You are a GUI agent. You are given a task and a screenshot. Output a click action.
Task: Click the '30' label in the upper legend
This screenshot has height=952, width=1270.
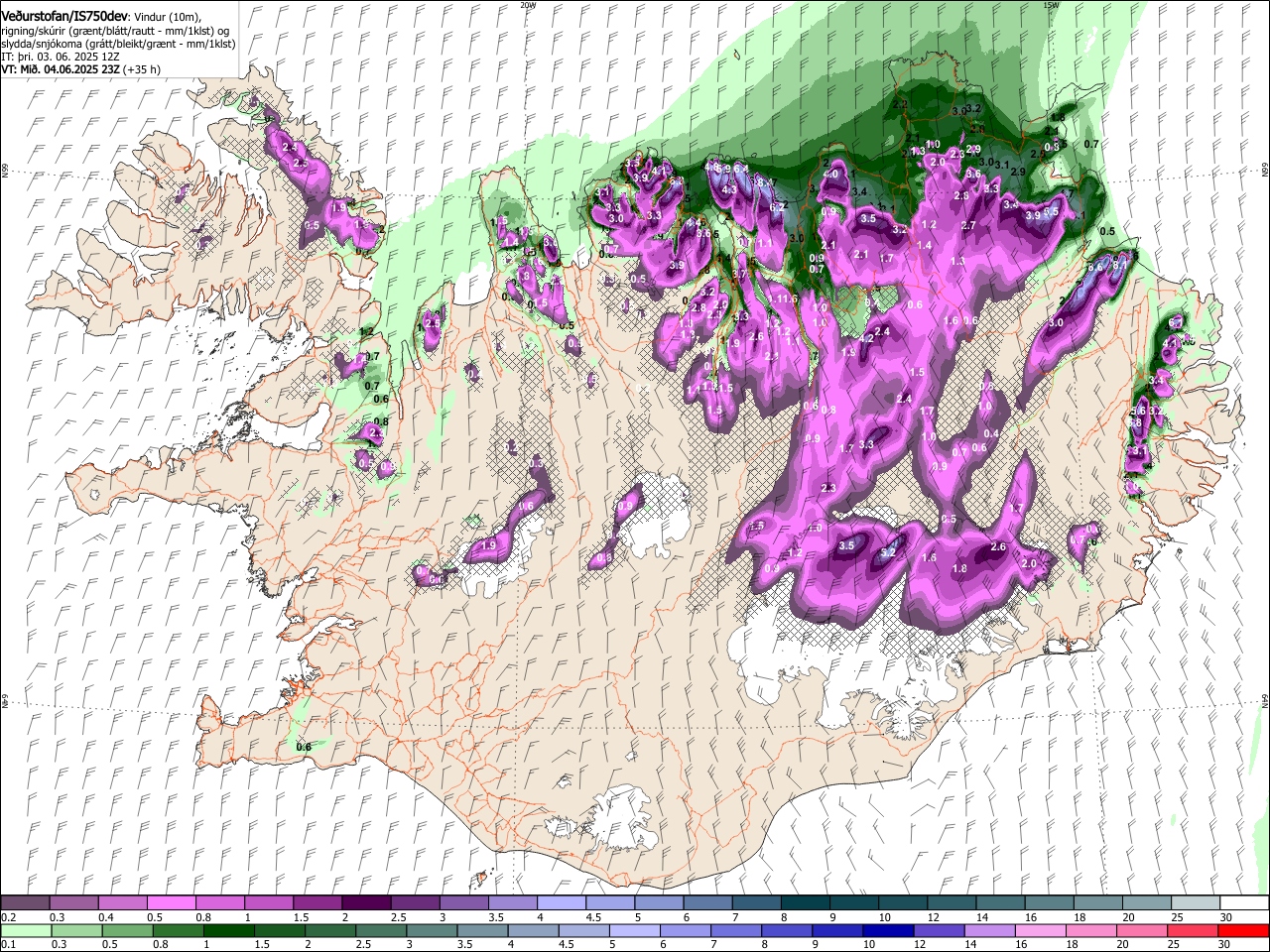click(x=1226, y=917)
